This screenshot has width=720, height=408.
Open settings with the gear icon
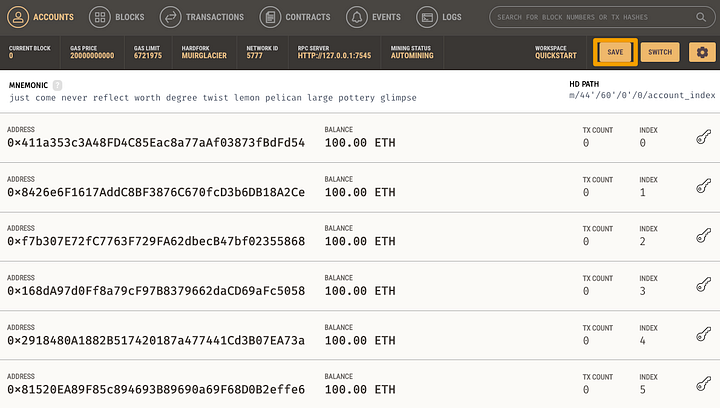pos(701,52)
